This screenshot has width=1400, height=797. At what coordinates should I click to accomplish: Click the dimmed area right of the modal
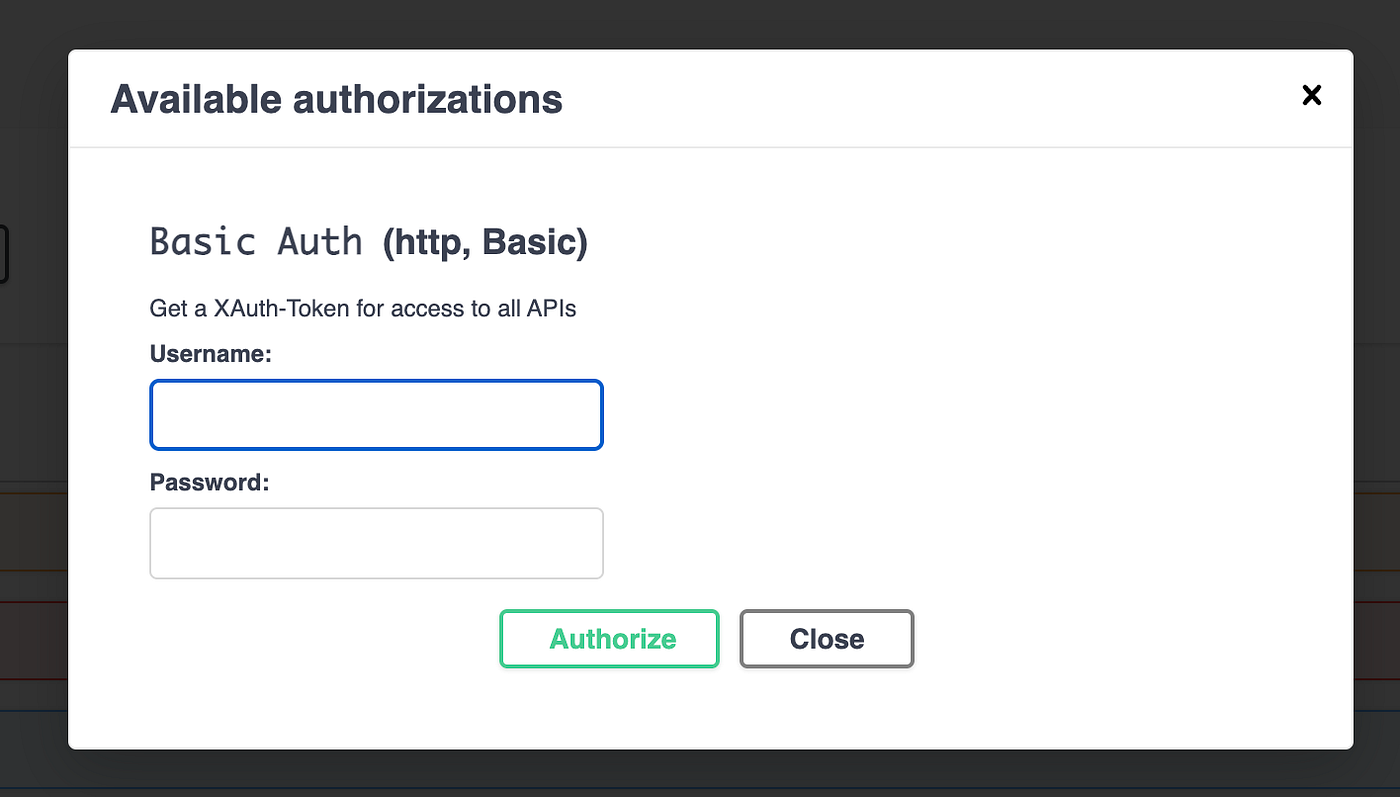point(1377,400)
